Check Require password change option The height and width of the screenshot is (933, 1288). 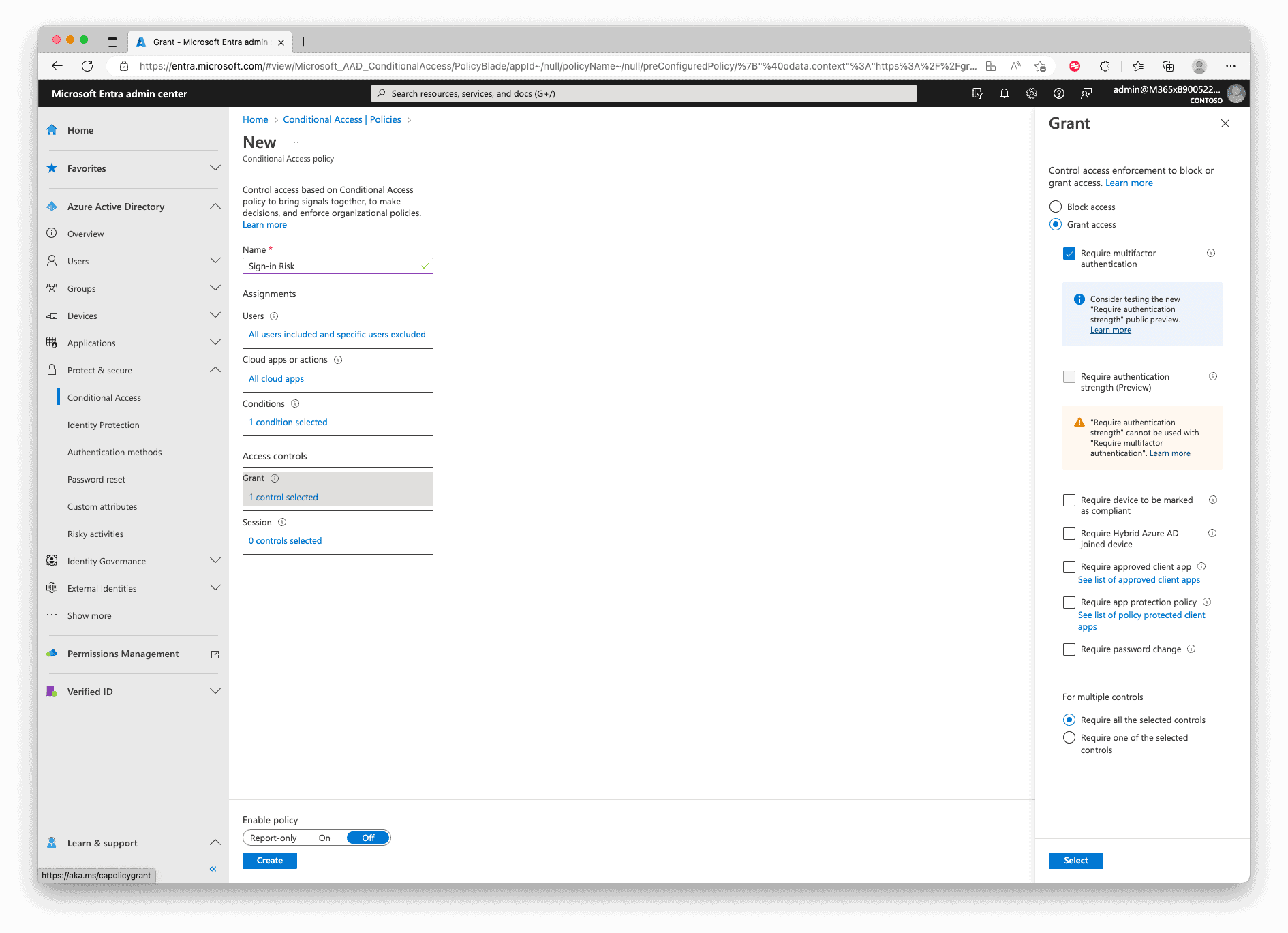(x=1069, y=650)
